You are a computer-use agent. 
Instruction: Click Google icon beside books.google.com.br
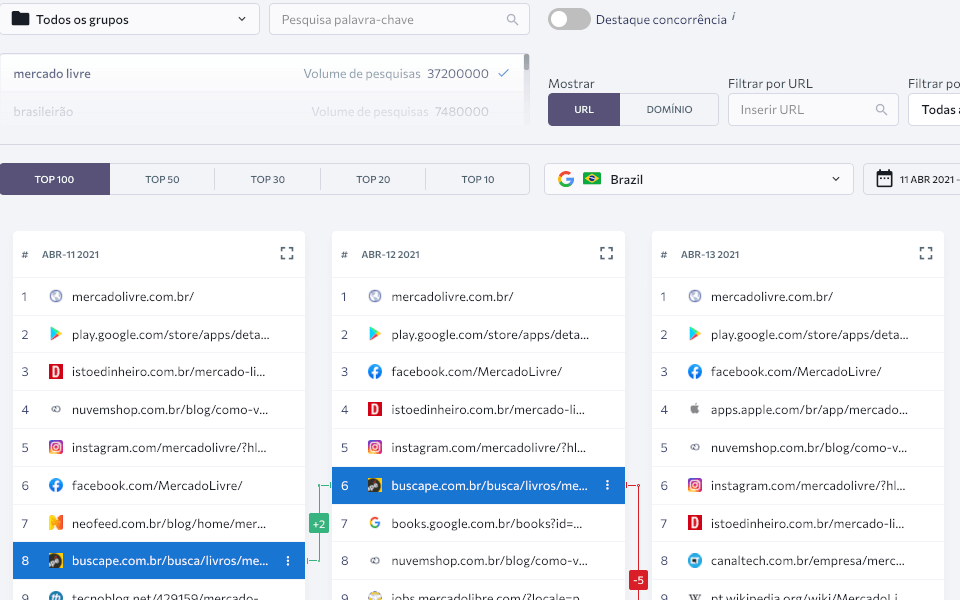click(x=375, y=523)
